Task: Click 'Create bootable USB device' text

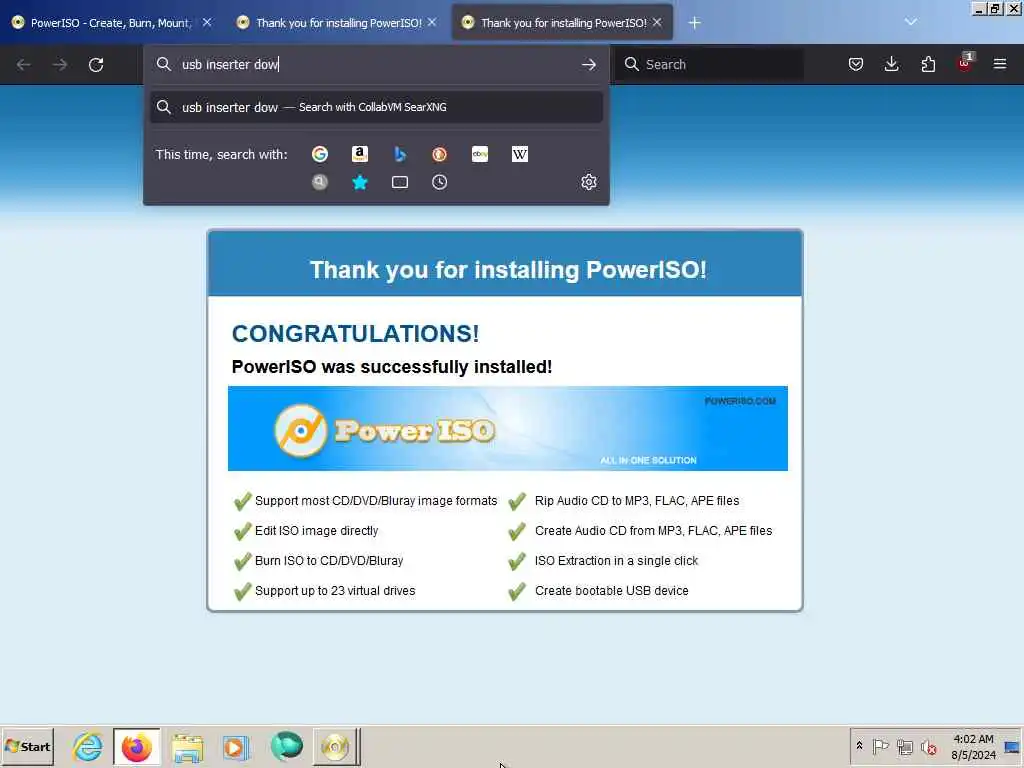Action: pos(612,591)
